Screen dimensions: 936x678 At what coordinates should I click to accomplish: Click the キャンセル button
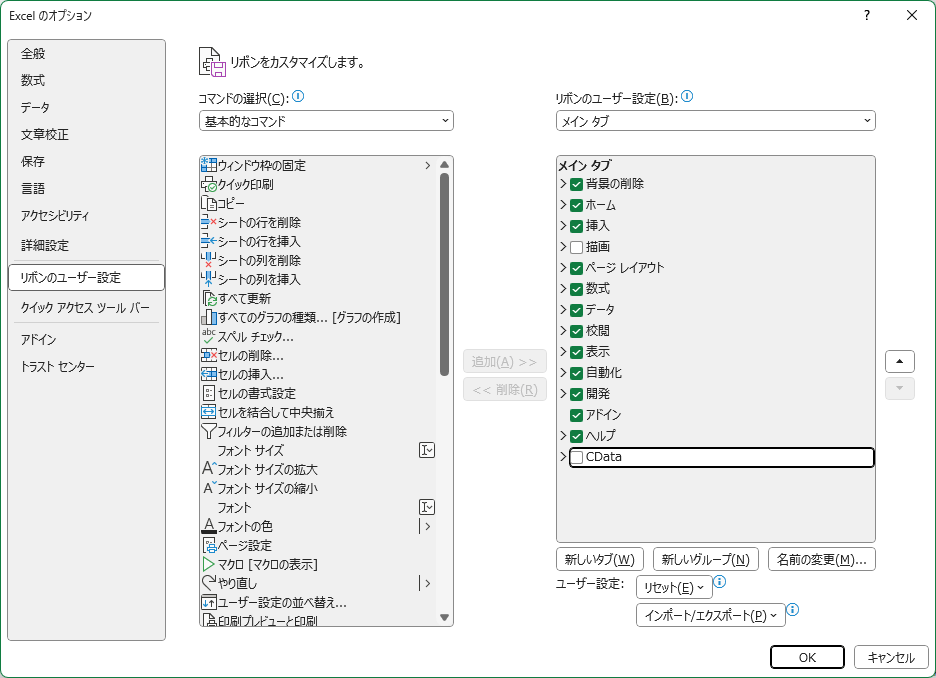pyautogui.click(x=891, y=657)
